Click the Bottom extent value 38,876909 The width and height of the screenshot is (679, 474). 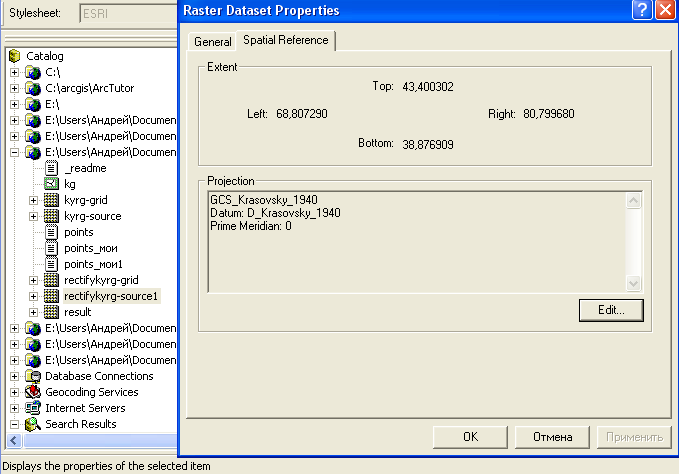pyautogui.click(x=428, y=144)
